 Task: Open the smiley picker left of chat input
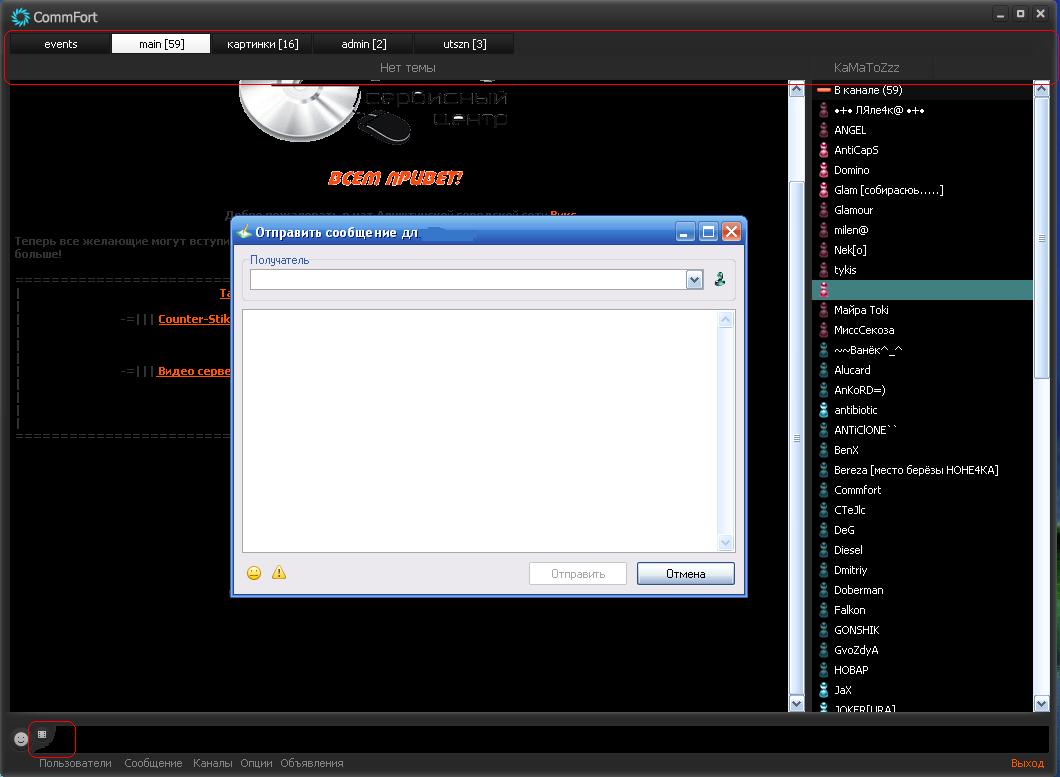pyautogui.click(x=21, y=739)
